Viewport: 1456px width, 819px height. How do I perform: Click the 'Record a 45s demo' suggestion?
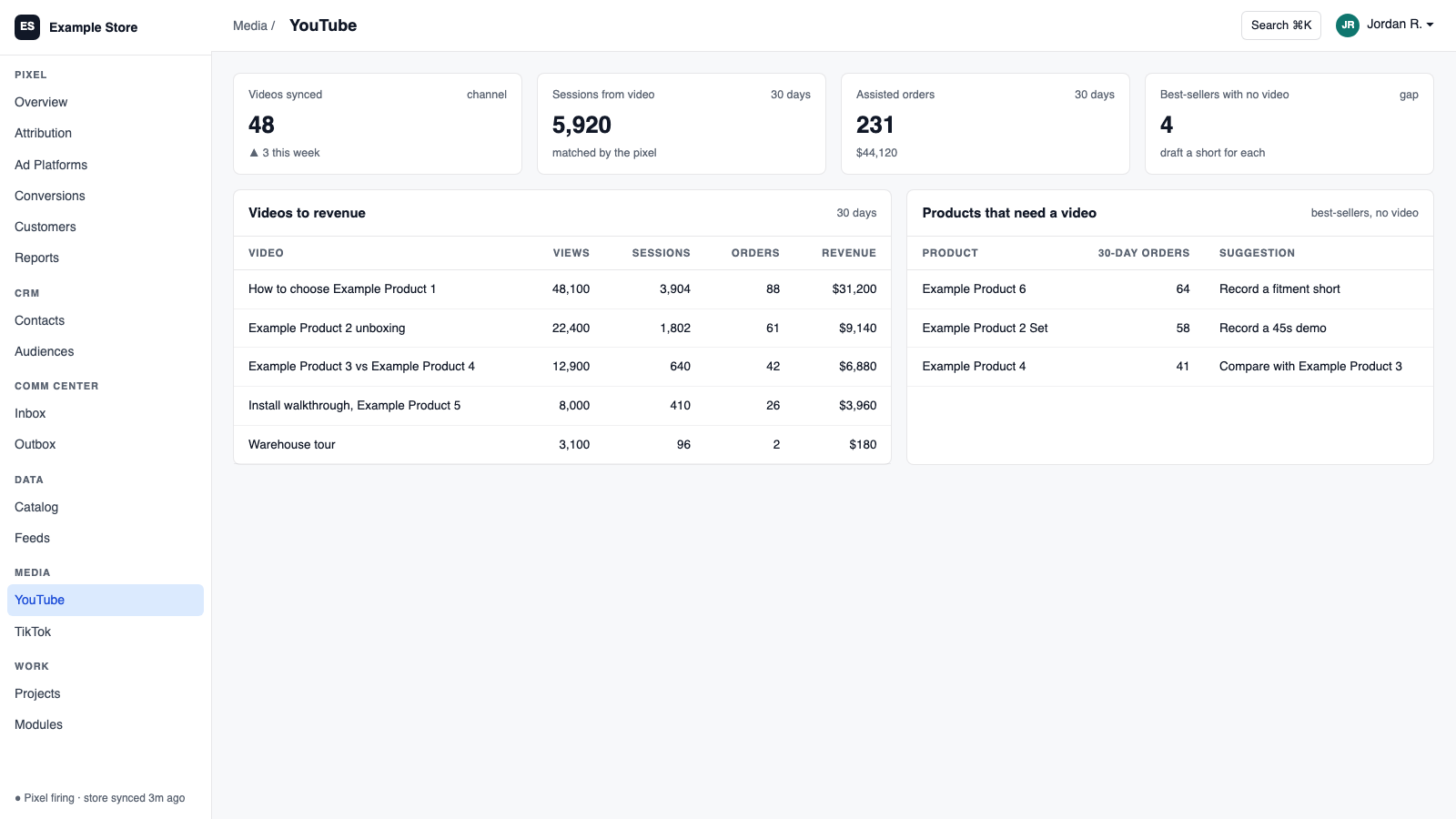[x=1273, y=328]
